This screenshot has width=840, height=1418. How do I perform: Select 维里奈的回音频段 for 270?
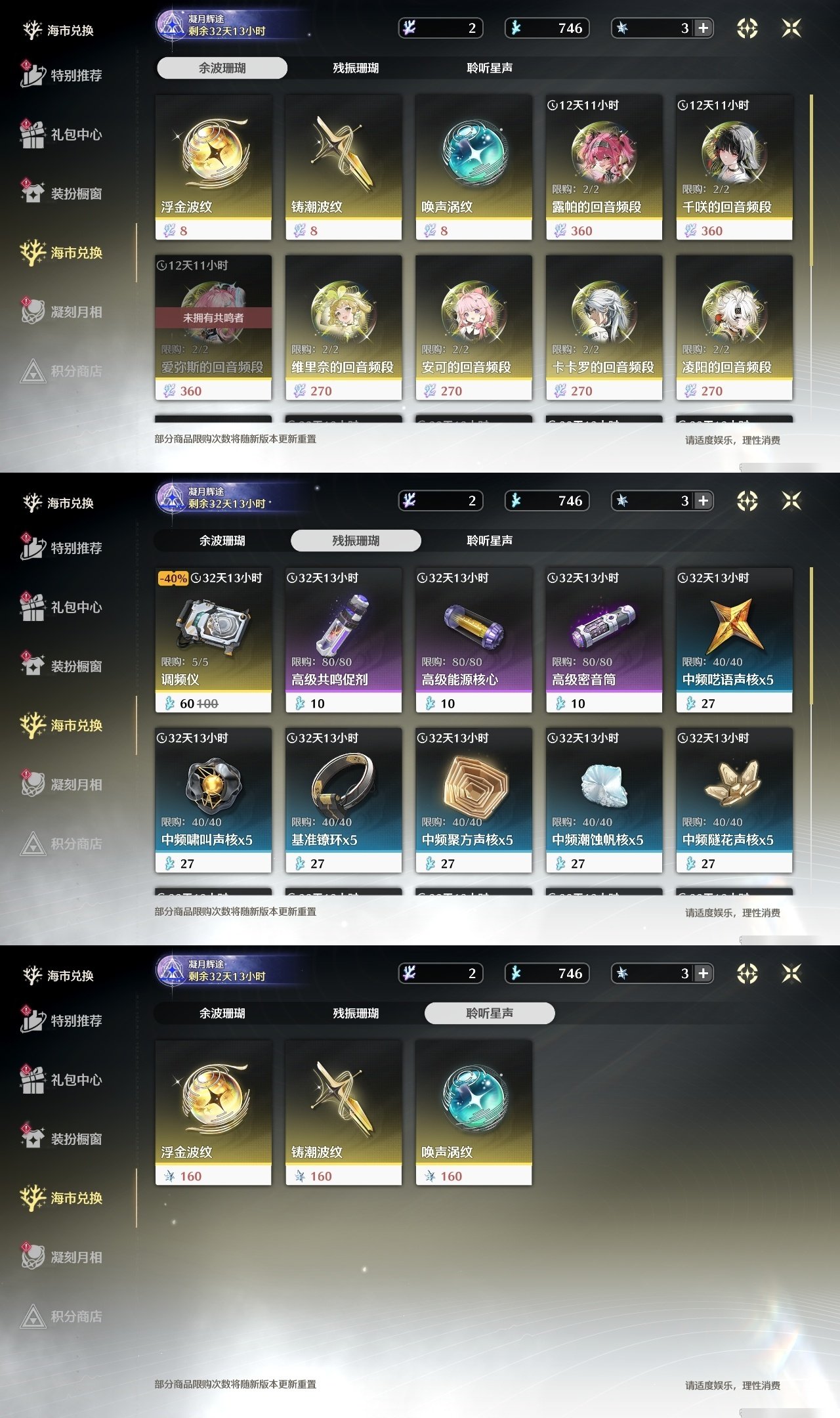[x=343, y=328]
